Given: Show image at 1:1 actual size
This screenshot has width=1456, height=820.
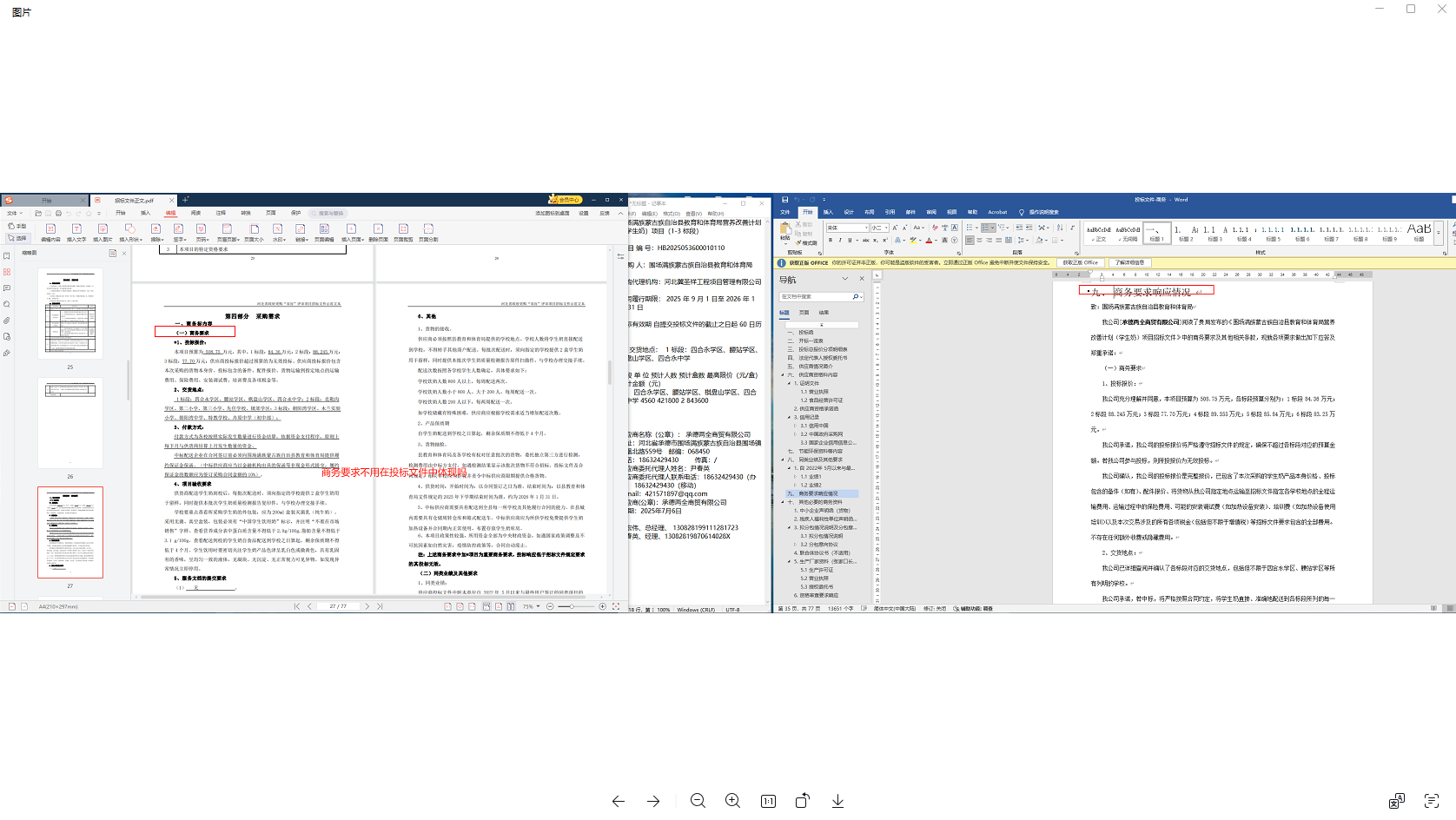Looking at the screenshot, I should coord(768,801).
